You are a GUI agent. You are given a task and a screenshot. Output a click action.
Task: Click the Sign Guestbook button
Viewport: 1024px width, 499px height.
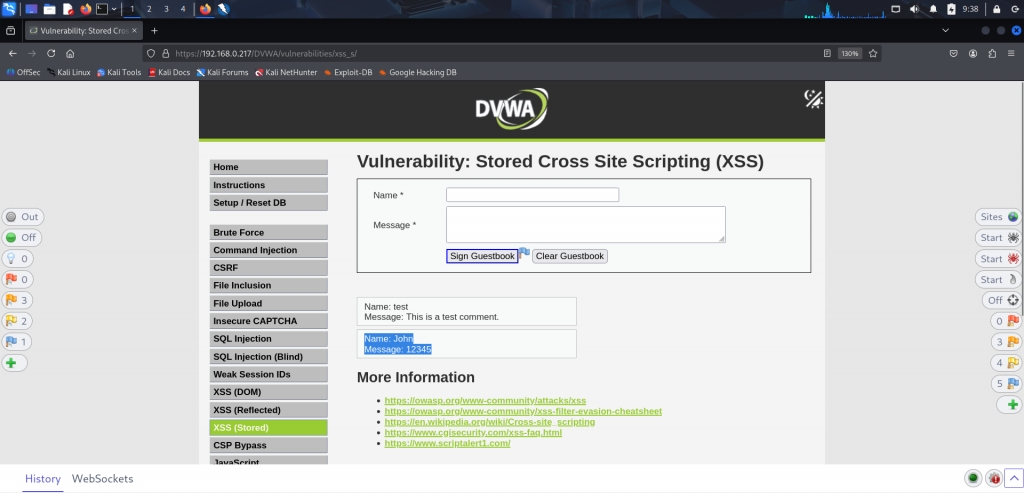click(x=482, y=256)
